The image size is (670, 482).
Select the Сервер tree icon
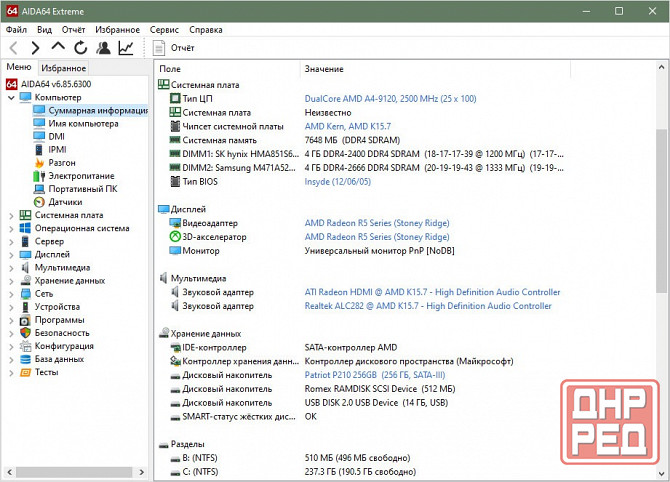pyautogui.click(x=26, y=241)
